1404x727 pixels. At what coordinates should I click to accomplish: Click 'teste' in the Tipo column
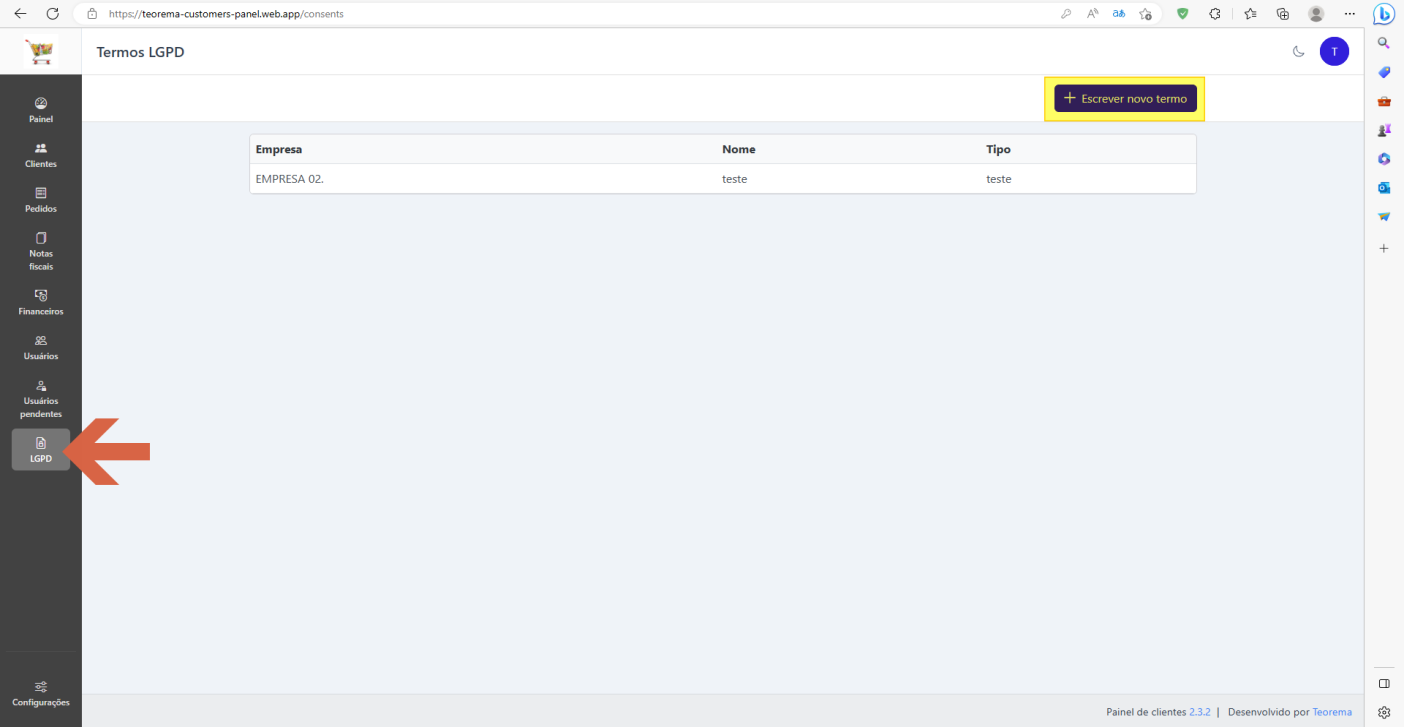tap(999, 179)
